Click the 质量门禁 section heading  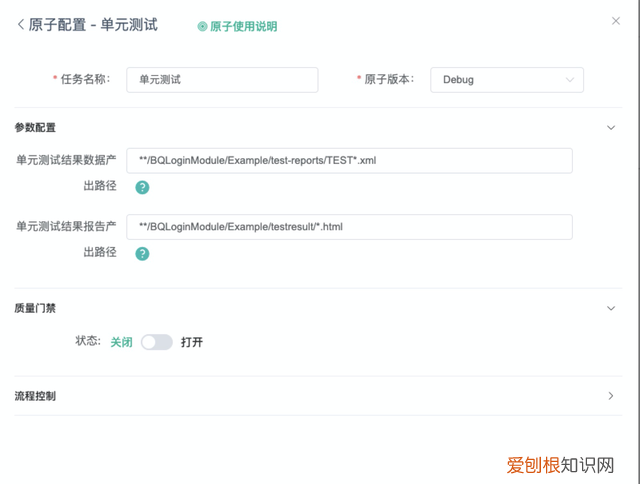pos(35,308)
